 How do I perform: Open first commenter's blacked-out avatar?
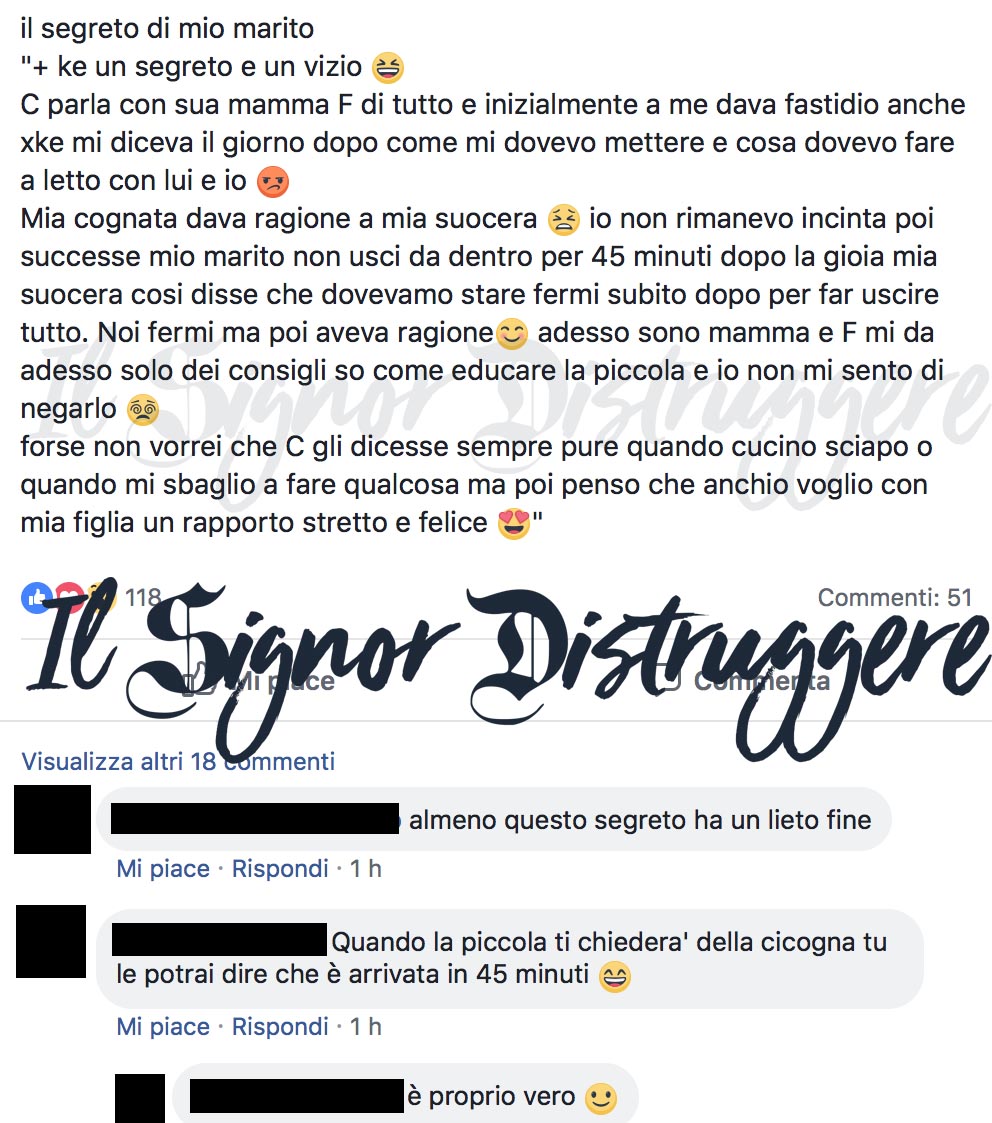click(52, 819)
